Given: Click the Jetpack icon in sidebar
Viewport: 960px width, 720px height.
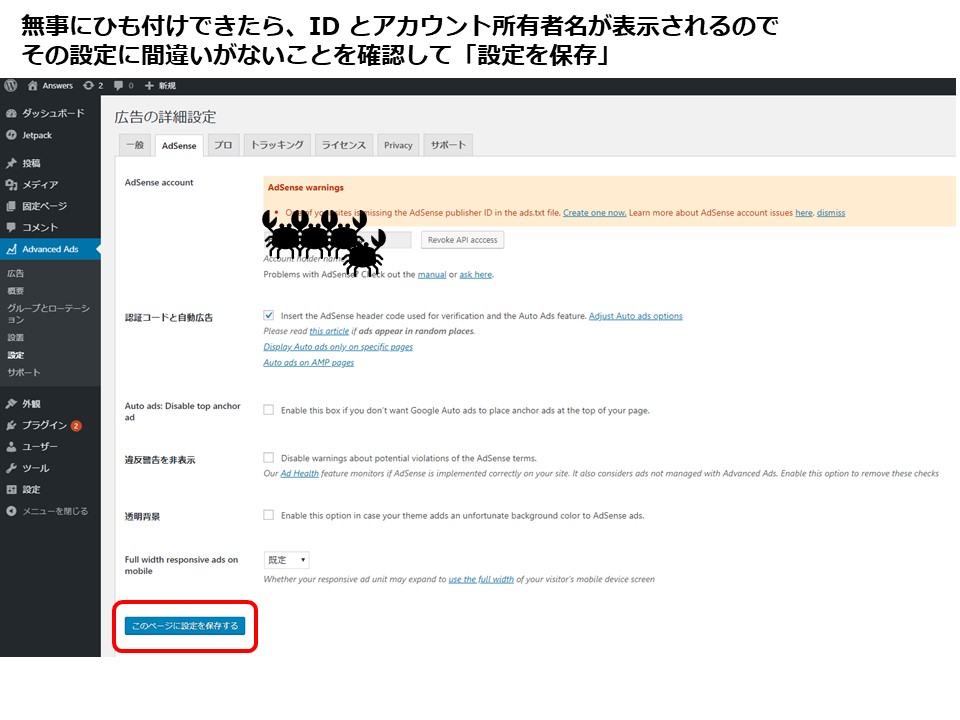Looking at the screenshot, I should pos(11,135).
